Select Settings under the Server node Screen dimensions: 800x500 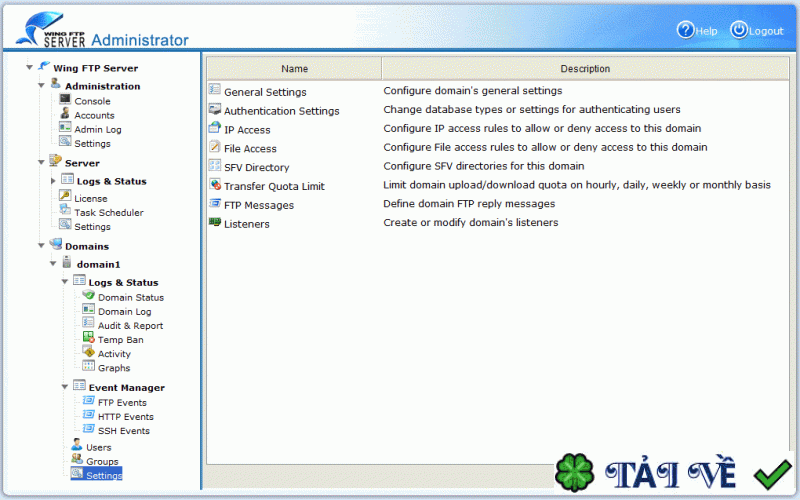pyautogui.click(x=92, y=227)
